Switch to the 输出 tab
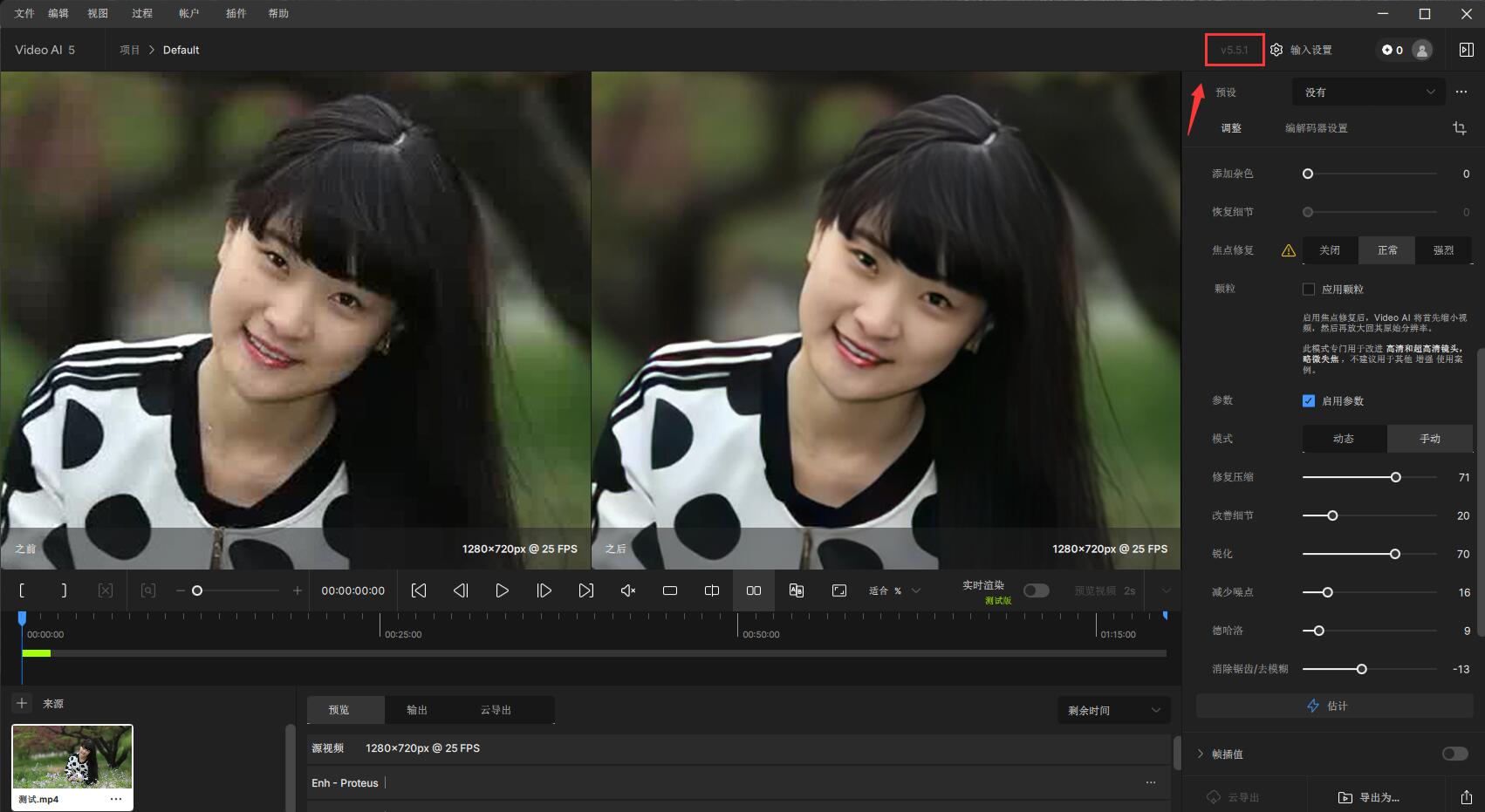Viewport: 1485px width, 812px height. [x=417, y=710]
